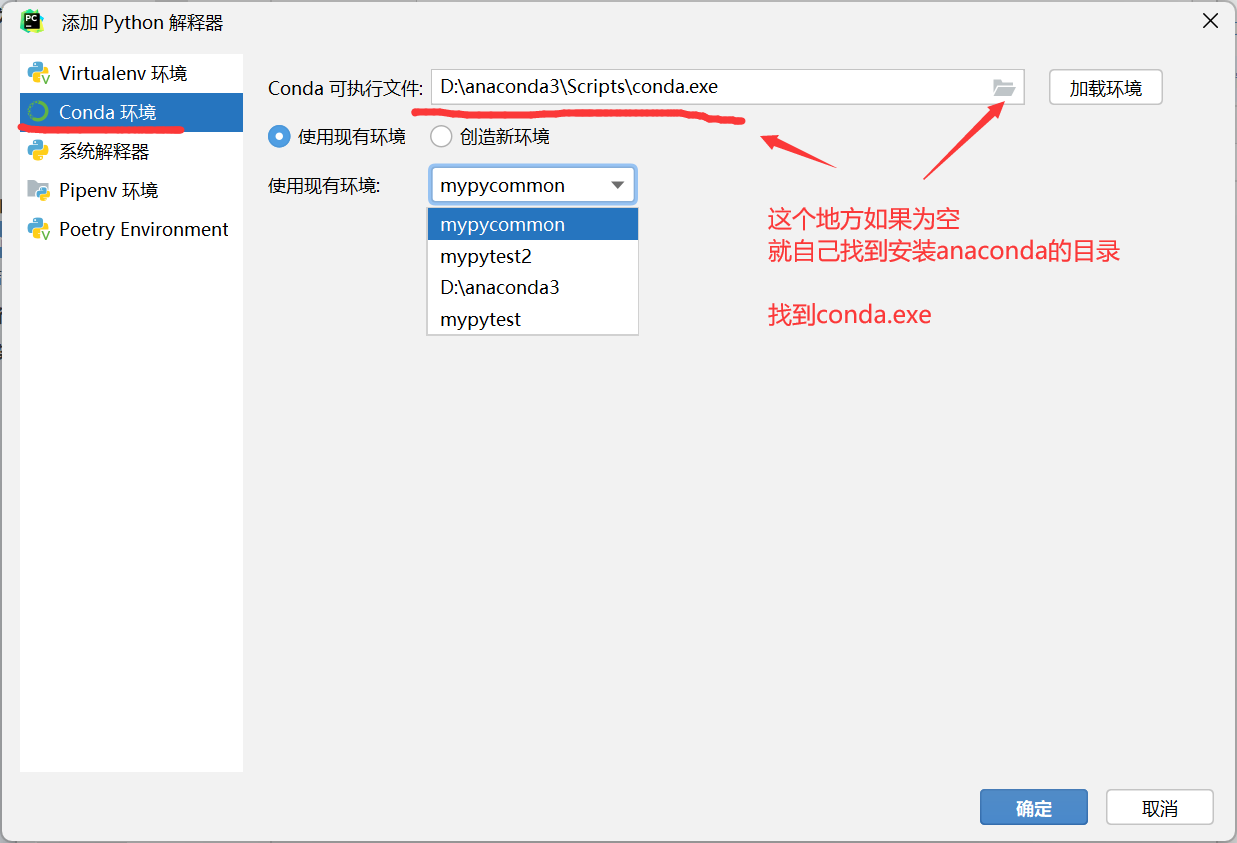Open the Virtualenv 环境 section
The image size is (1237, 843).
coord(131,73)
